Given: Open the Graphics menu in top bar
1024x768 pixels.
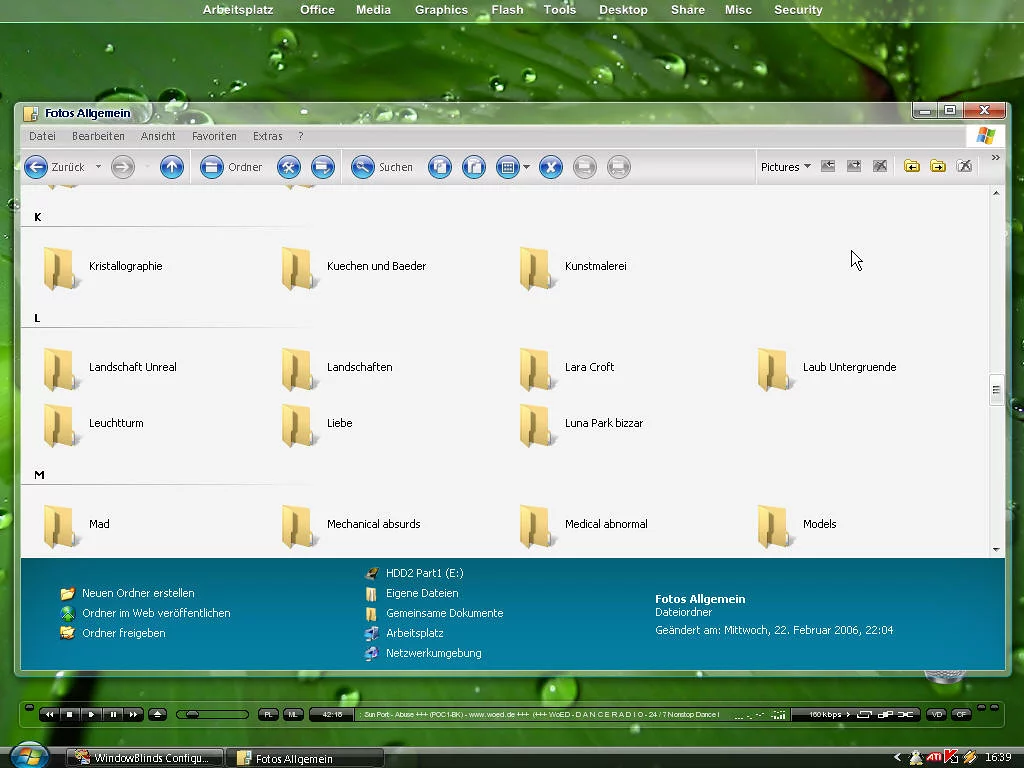Looking at the screenshot, I should coord(441,10).
